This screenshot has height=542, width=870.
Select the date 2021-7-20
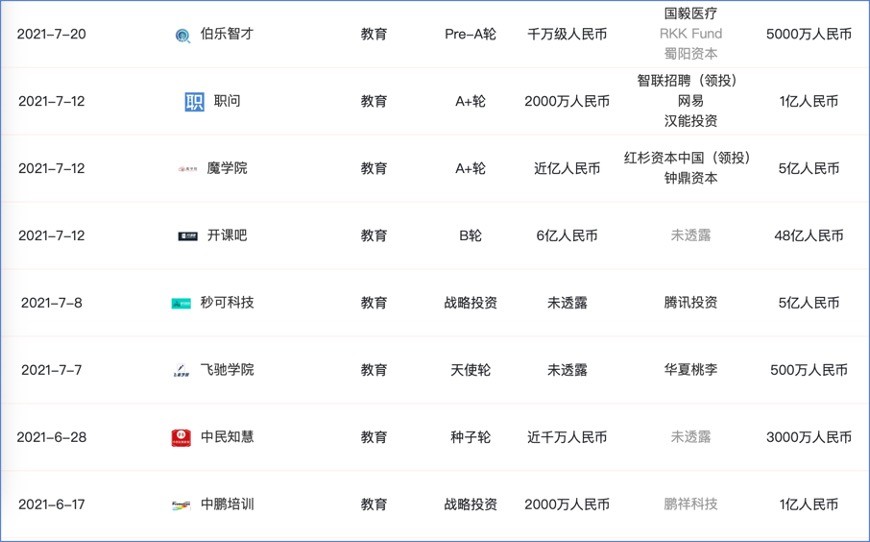[52, 34]
